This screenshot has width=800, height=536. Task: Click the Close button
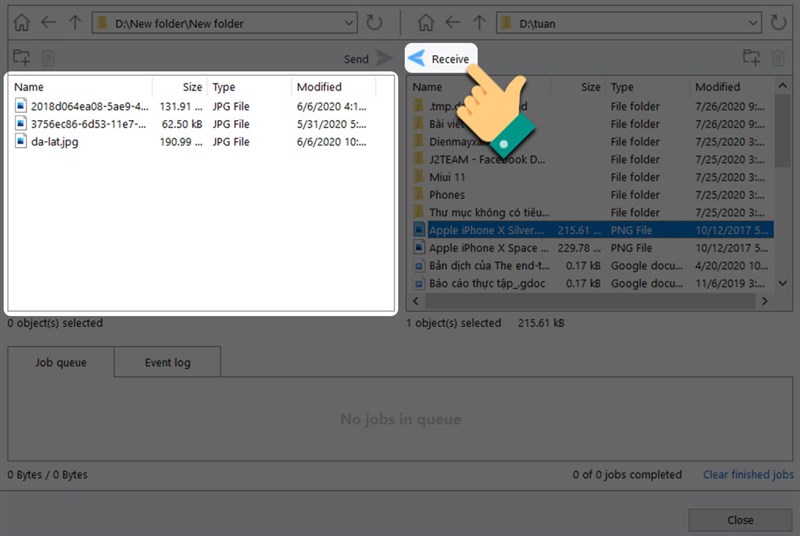740,520
